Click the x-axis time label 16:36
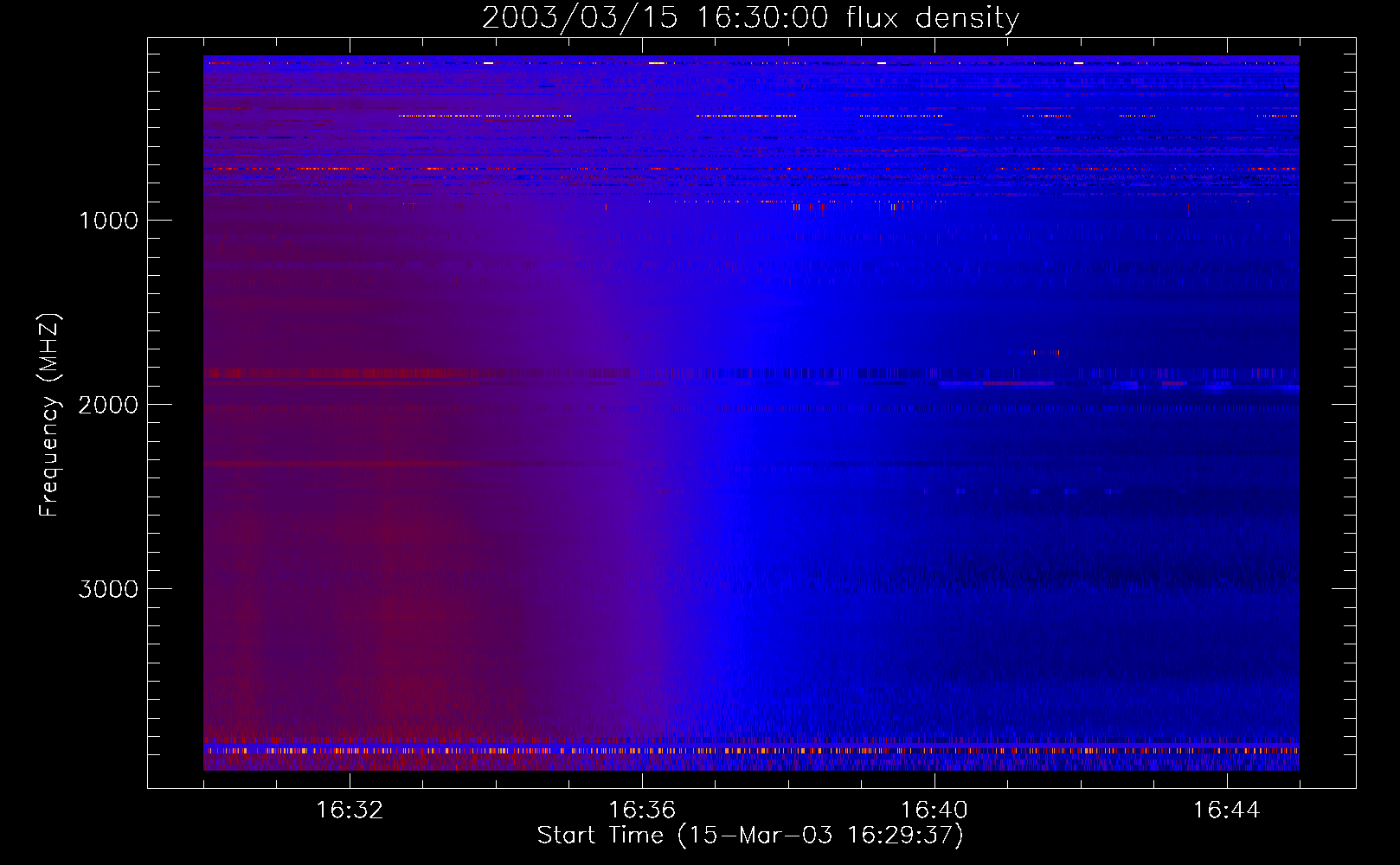 pos(642,811)
